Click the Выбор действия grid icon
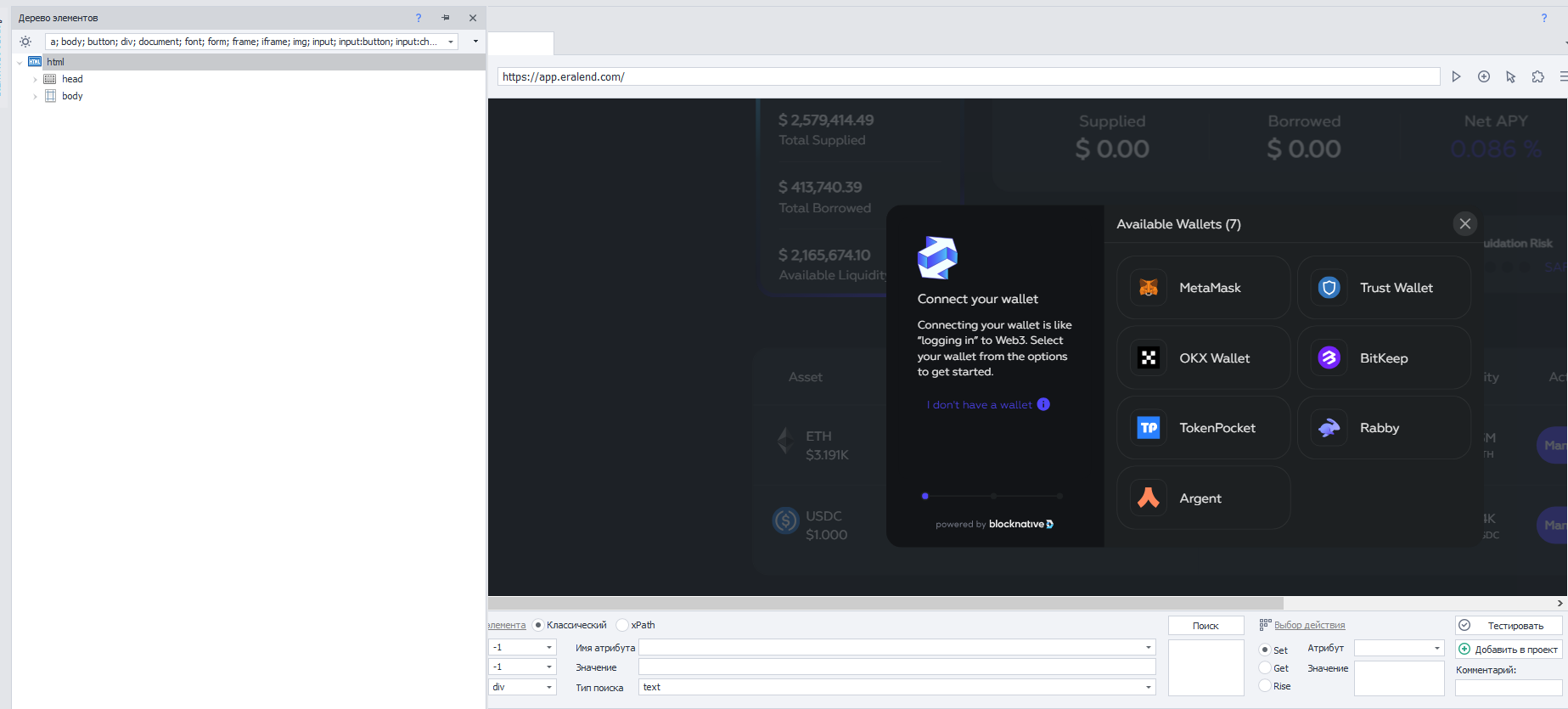Image resolution: width=1568 pixels, height=709 pixels. (x=1265, y=625)
